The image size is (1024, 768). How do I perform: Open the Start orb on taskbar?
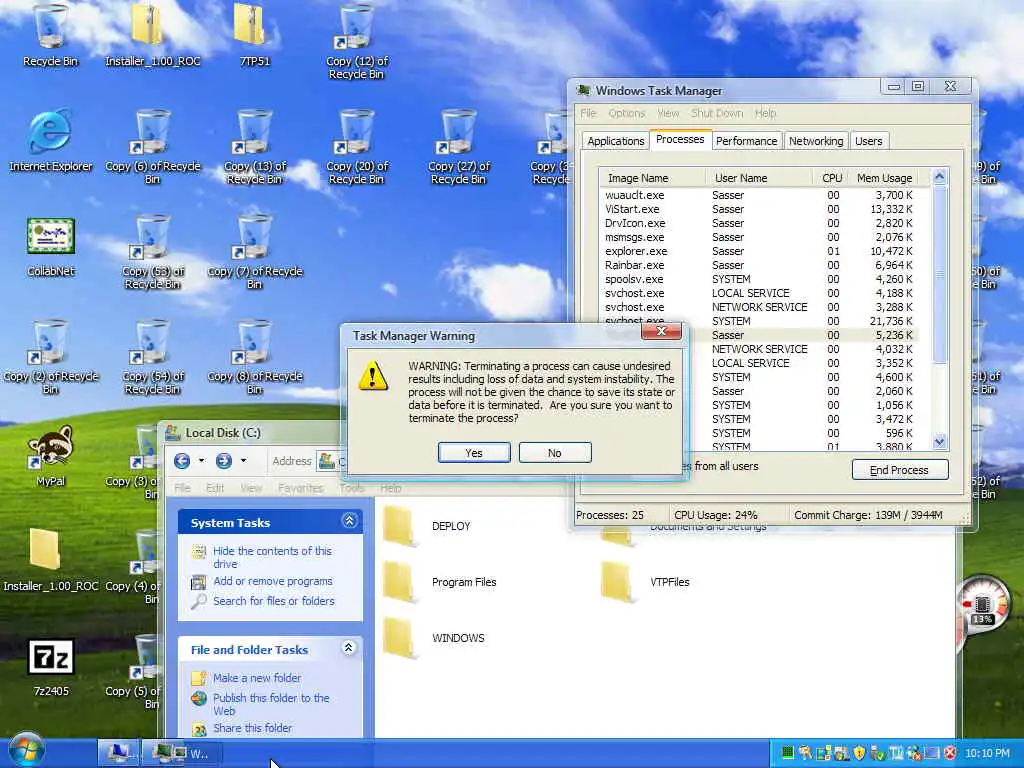pos(26,750)
